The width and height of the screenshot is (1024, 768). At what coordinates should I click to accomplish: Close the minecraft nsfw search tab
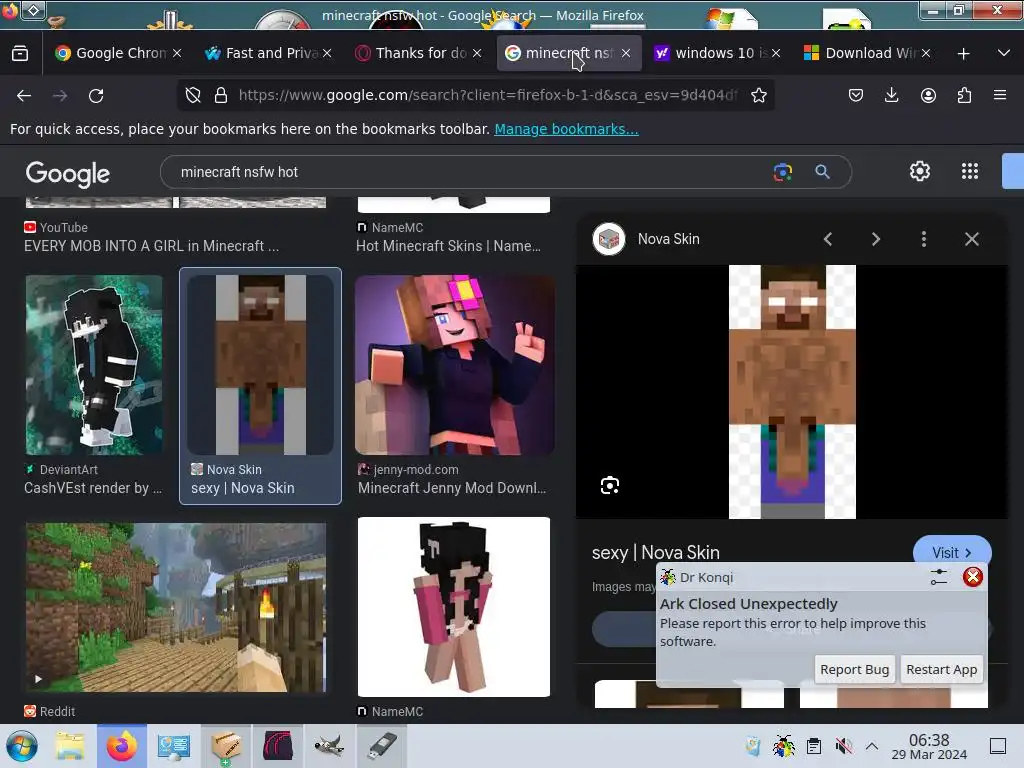[626, 53]
